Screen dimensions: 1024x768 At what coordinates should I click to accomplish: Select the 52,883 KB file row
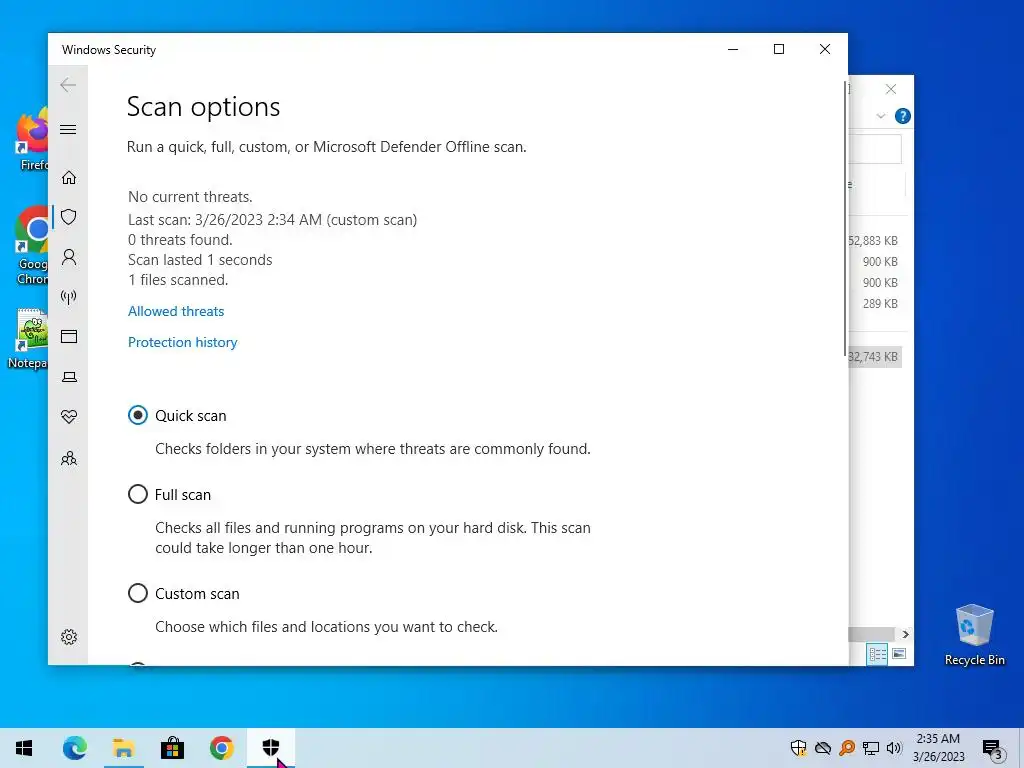coord(873,241)
